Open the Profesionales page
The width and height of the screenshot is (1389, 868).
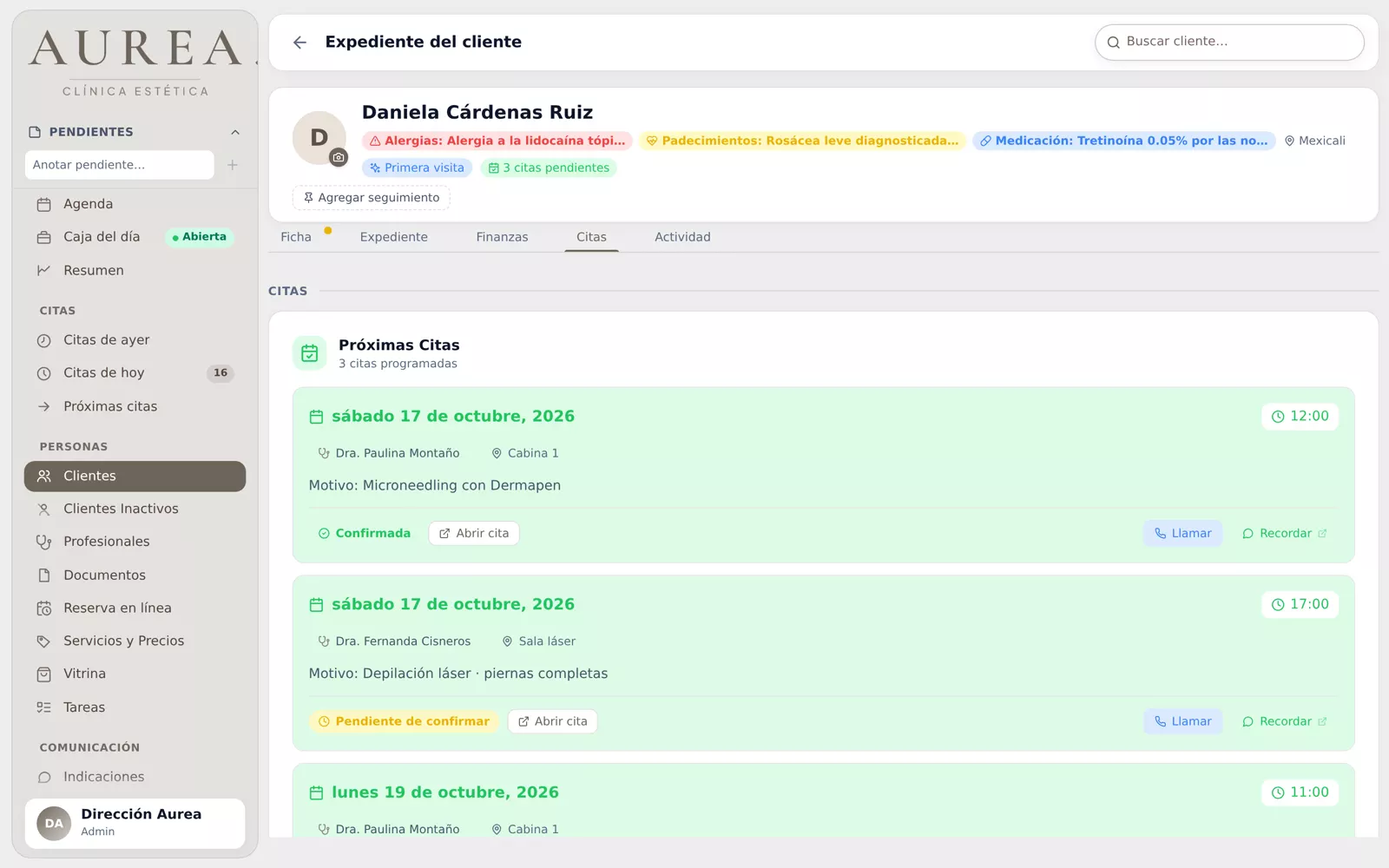click(135, 542)
